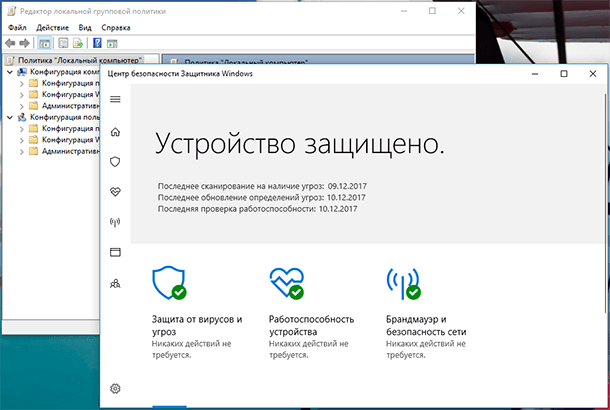
Task: Click the large blue shield tile icon
Action: pyautogui.click(x=169, y=283)
